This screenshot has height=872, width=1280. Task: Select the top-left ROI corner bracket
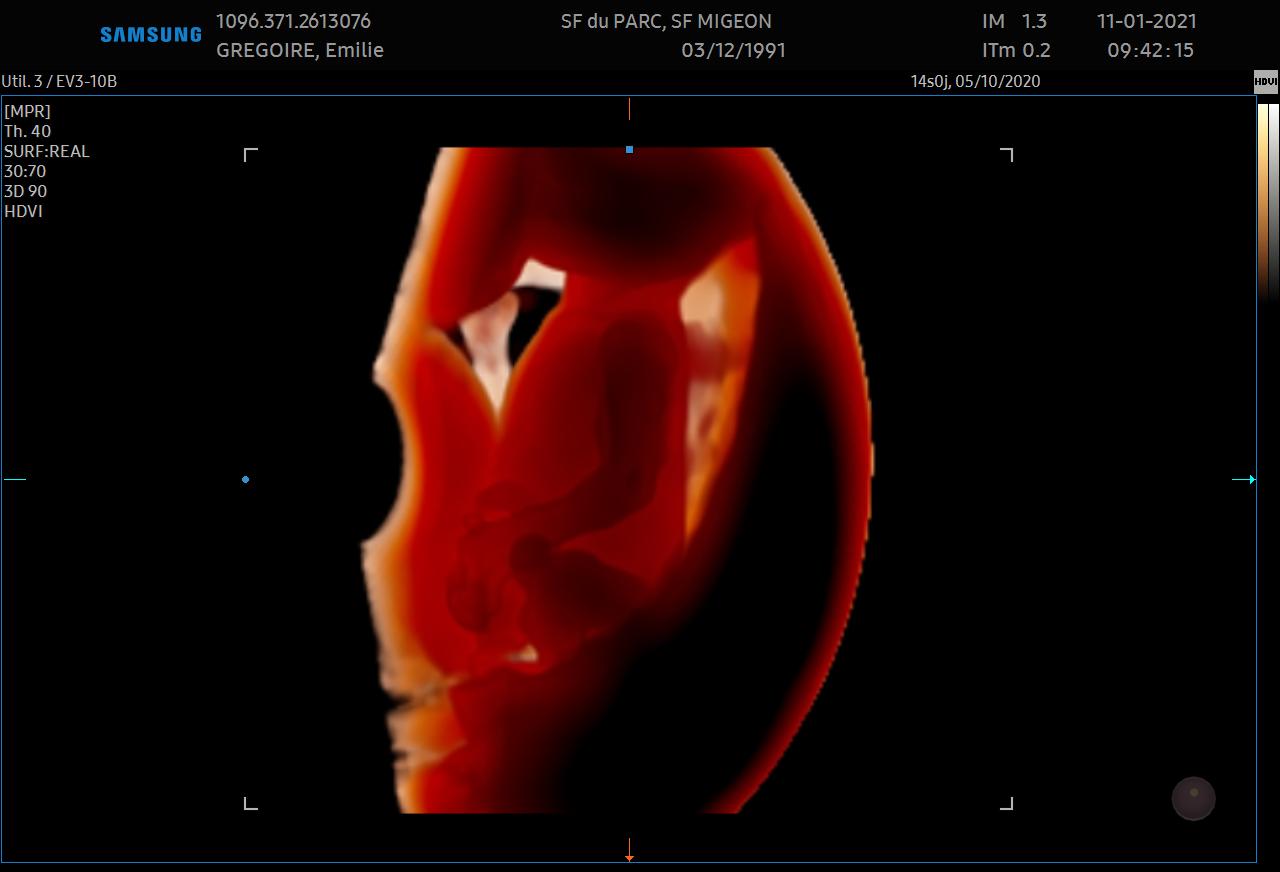coord(251,154)
